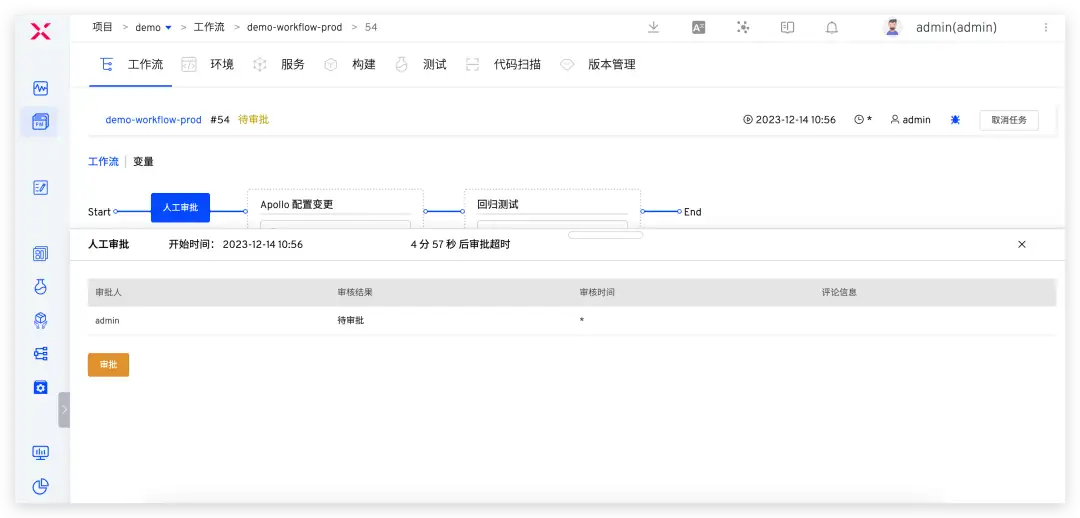Open the demo project dropdown arrow
Screen dimensions: 1080x518
point(168,28)
